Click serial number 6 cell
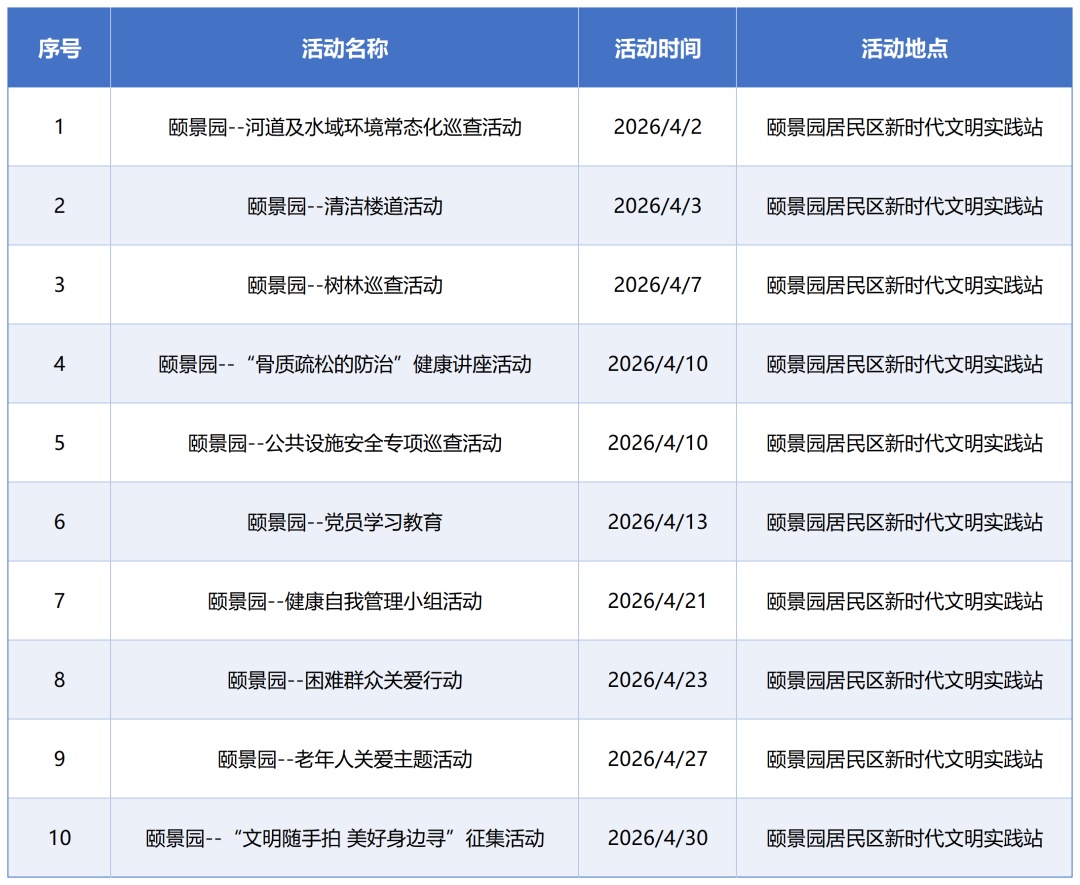Image resolution: width=1080 pixels, height=885 pixels. tap(59, 522)
